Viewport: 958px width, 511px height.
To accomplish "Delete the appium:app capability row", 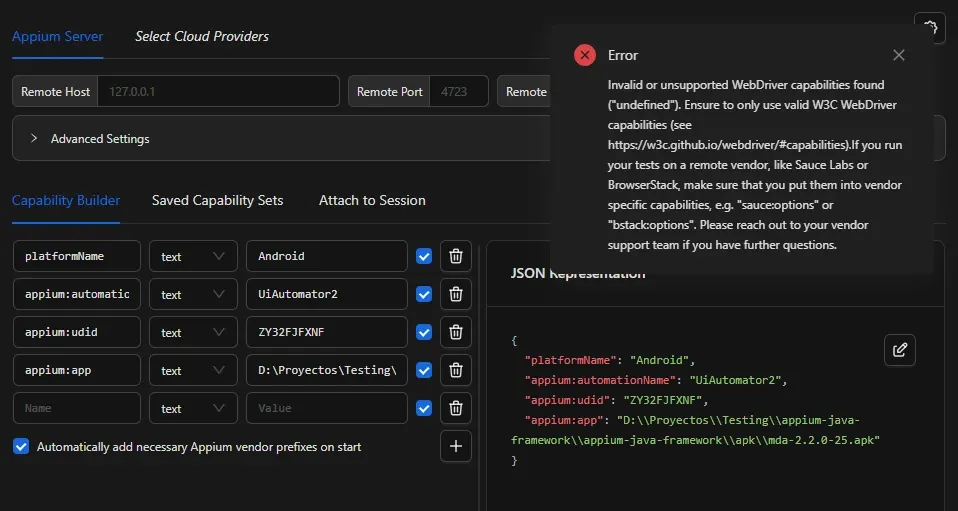I will (x=456, y=370).
